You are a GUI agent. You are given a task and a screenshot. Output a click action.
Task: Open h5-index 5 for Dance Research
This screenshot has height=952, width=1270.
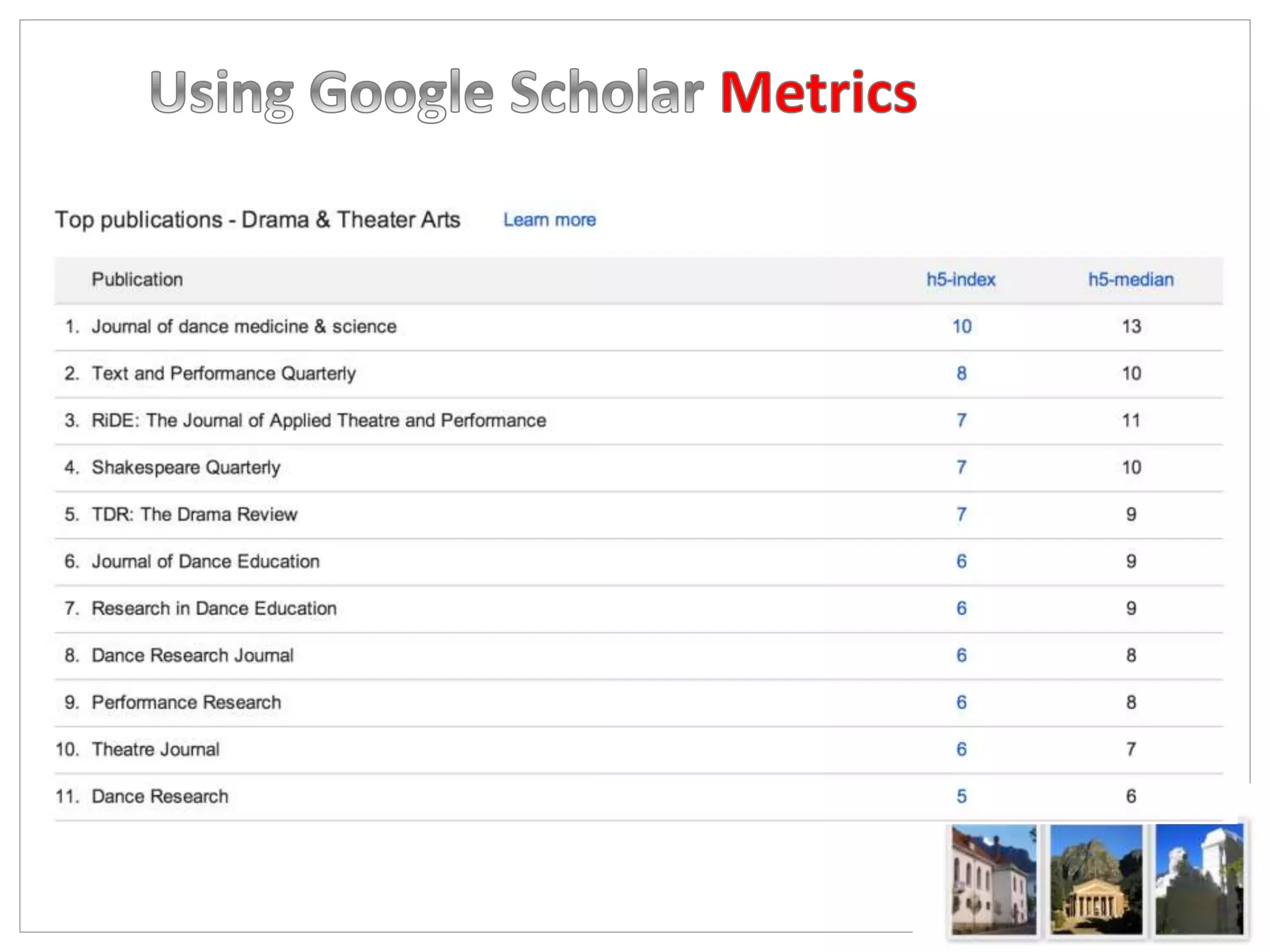(x=961, y=796)
